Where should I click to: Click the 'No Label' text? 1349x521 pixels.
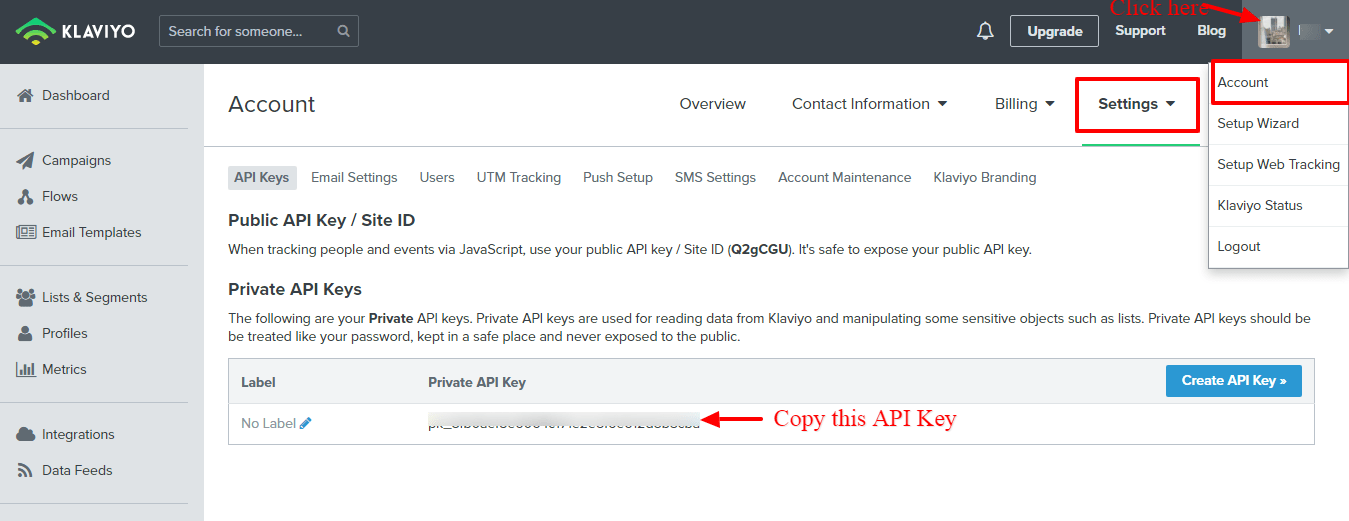pos(268,423)
